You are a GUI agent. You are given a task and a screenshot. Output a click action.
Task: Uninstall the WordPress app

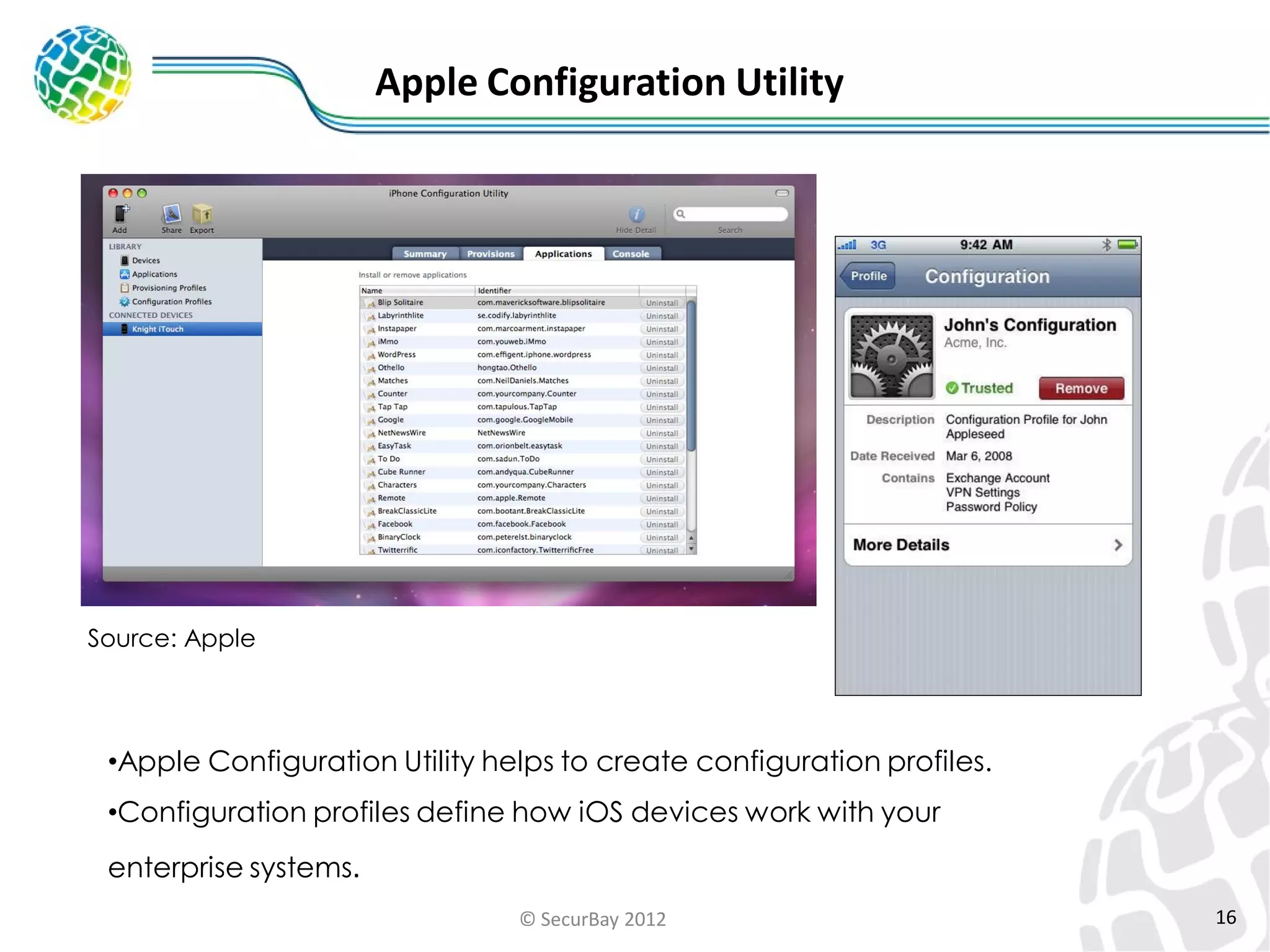662,355
